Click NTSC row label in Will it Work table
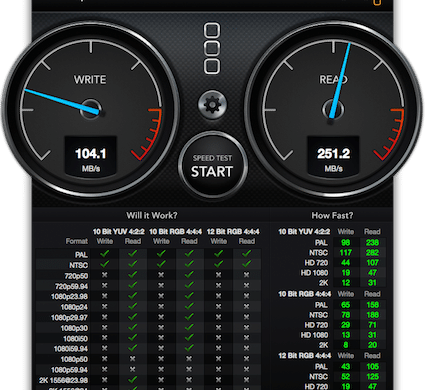 point(79,265)
